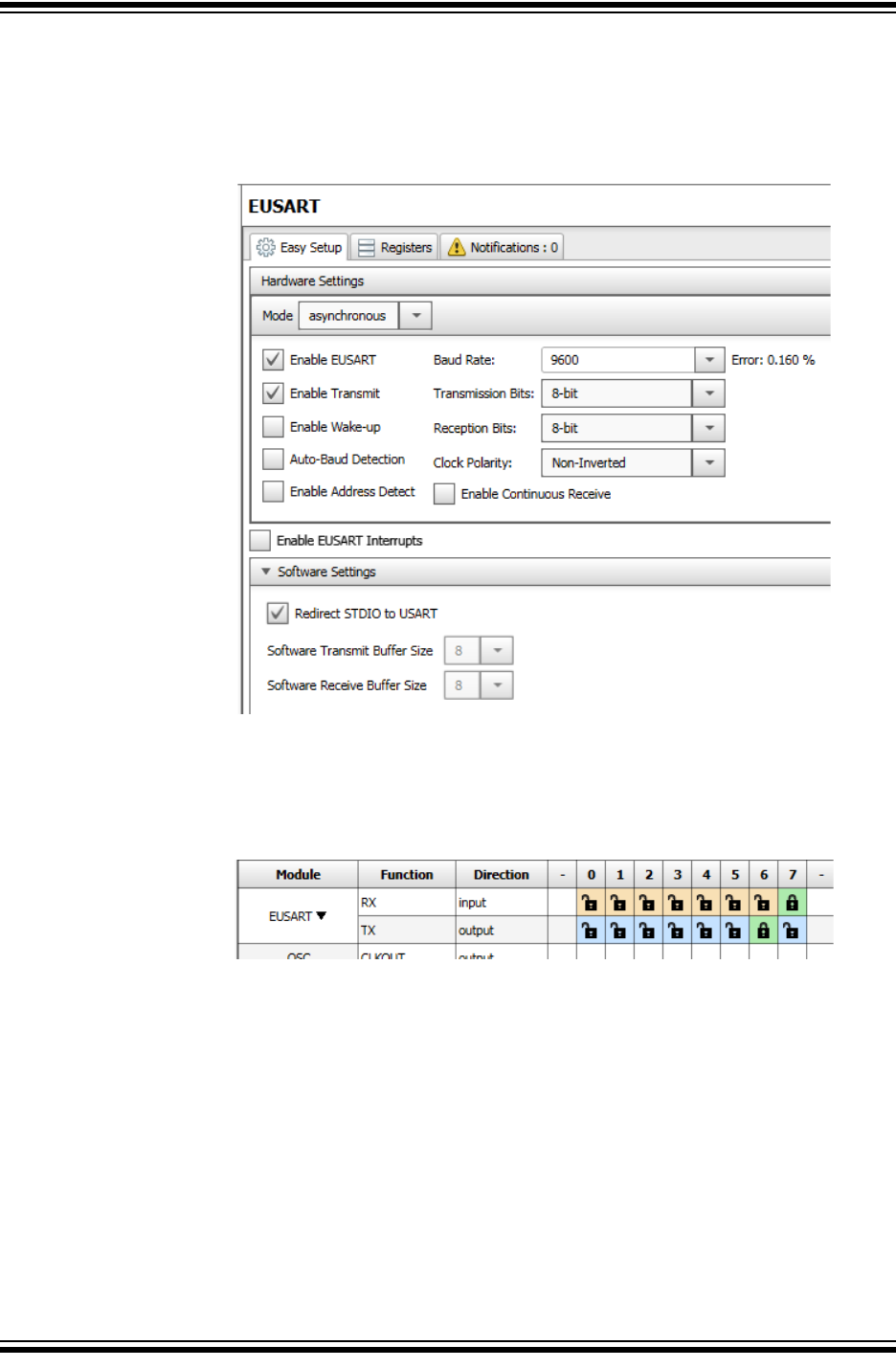Click the pin 0 column header
This screenshot has height=1368, width=896.
pos(591,874)
